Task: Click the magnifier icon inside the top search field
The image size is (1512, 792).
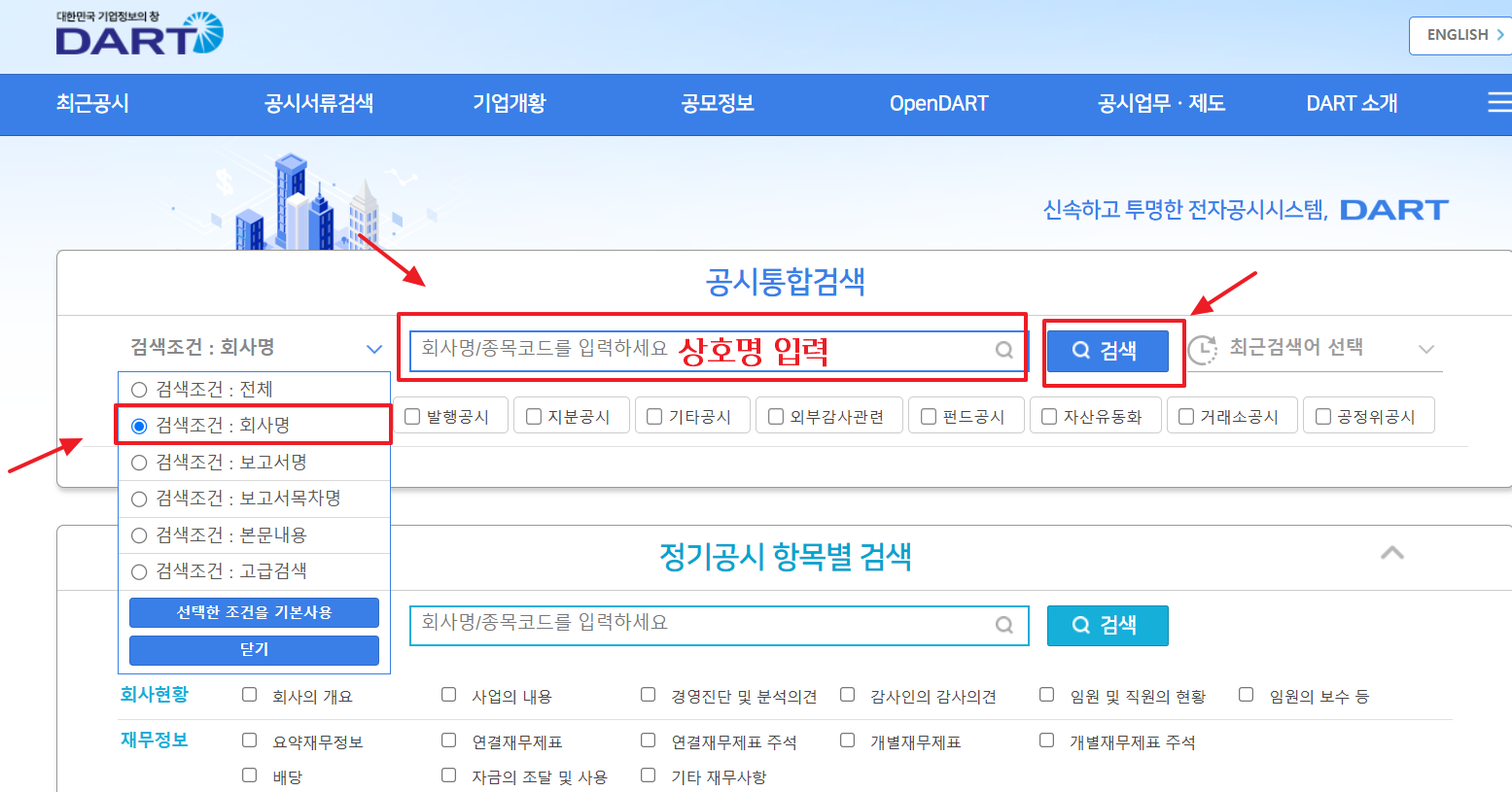Action: pyautogui.click(x=1003, y=351)
